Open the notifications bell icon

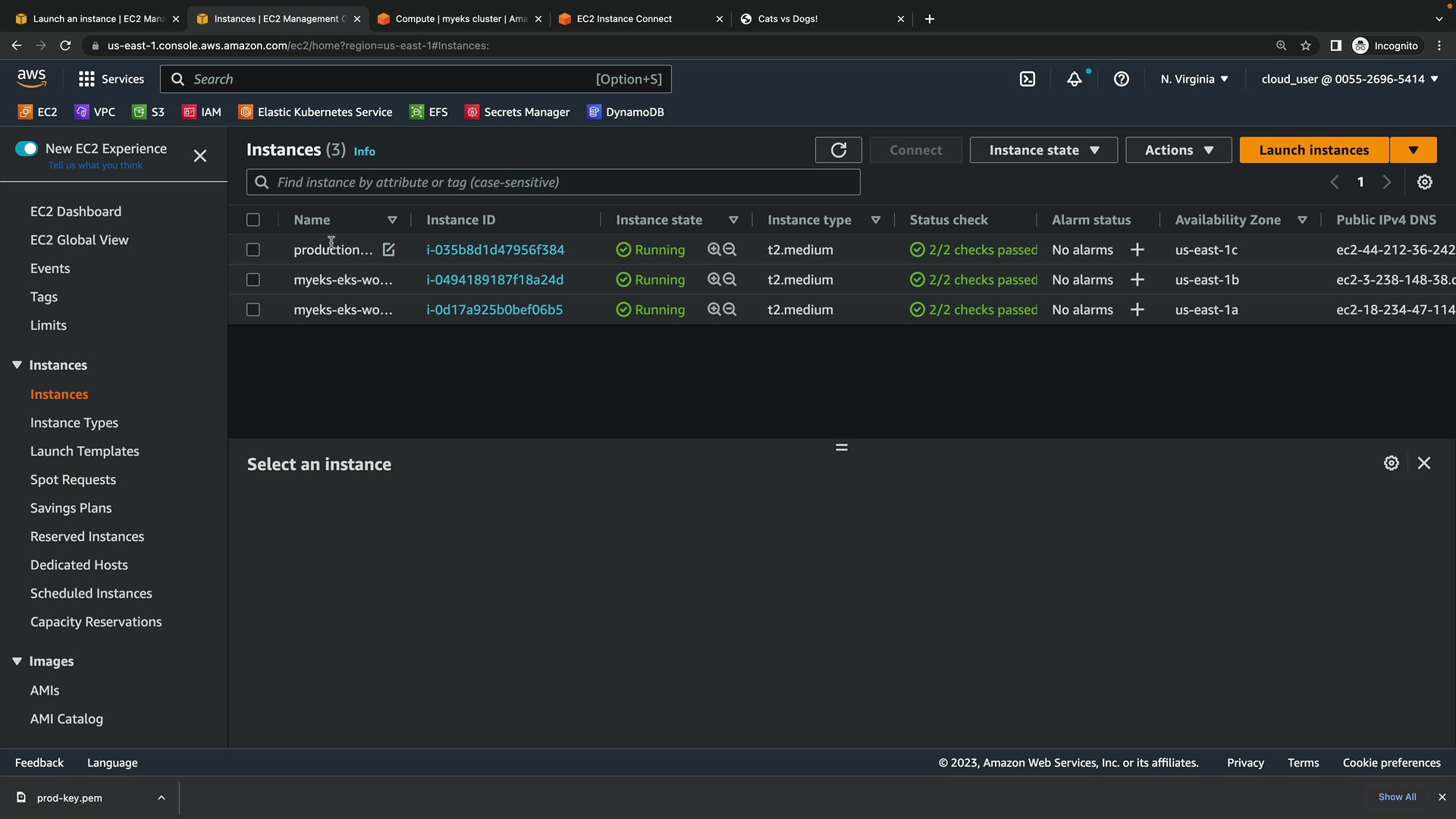(x=1075, y=79)
